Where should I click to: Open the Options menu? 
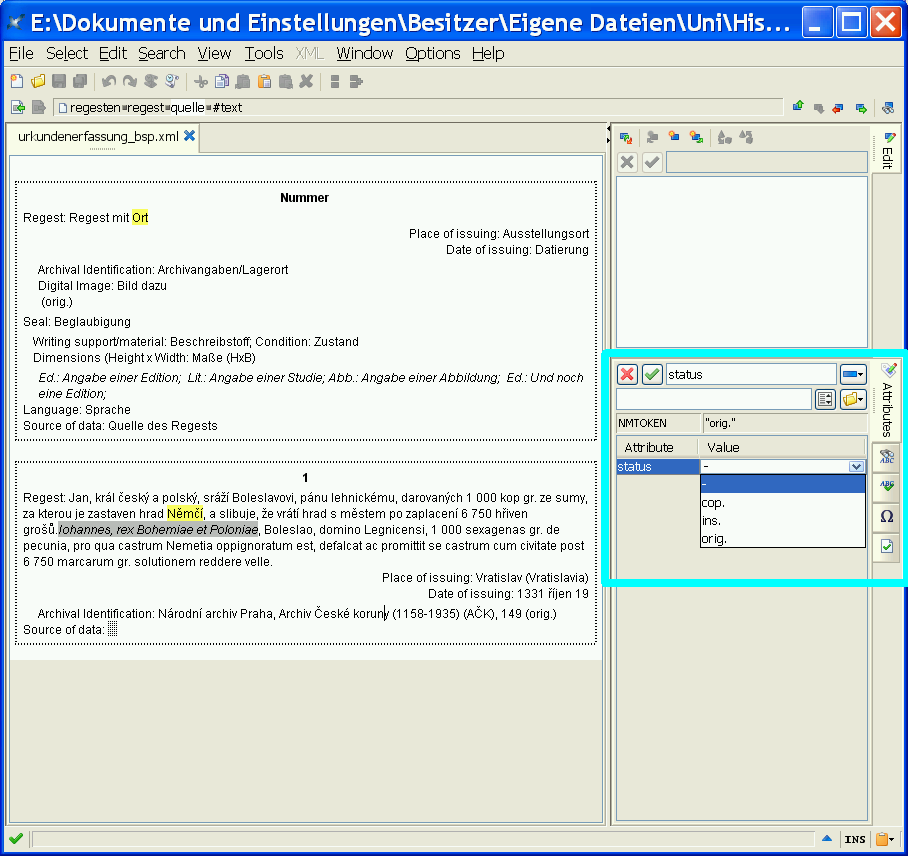(433, 53)
